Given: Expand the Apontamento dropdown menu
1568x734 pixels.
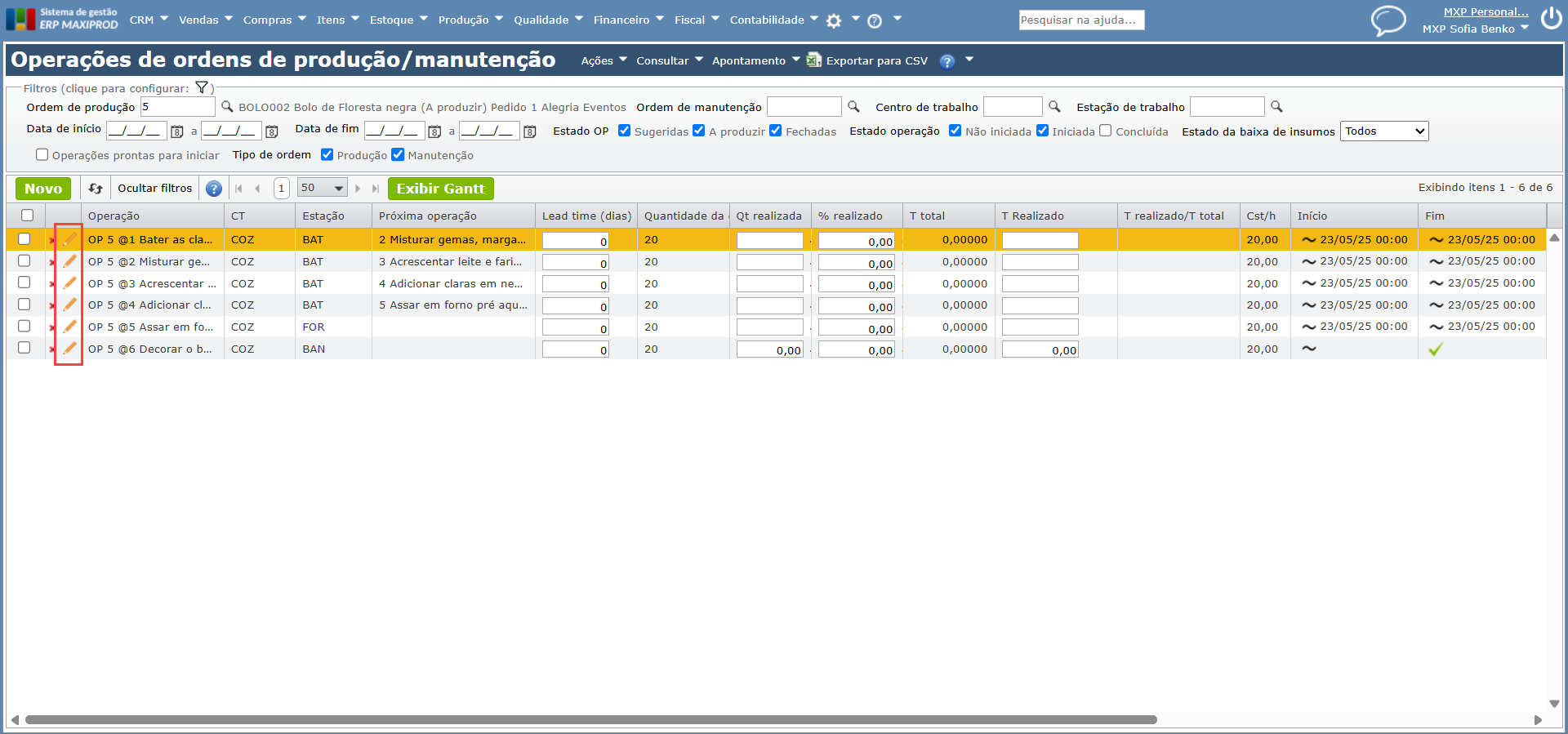Looking at the screenshot, I should pos(755,60).
